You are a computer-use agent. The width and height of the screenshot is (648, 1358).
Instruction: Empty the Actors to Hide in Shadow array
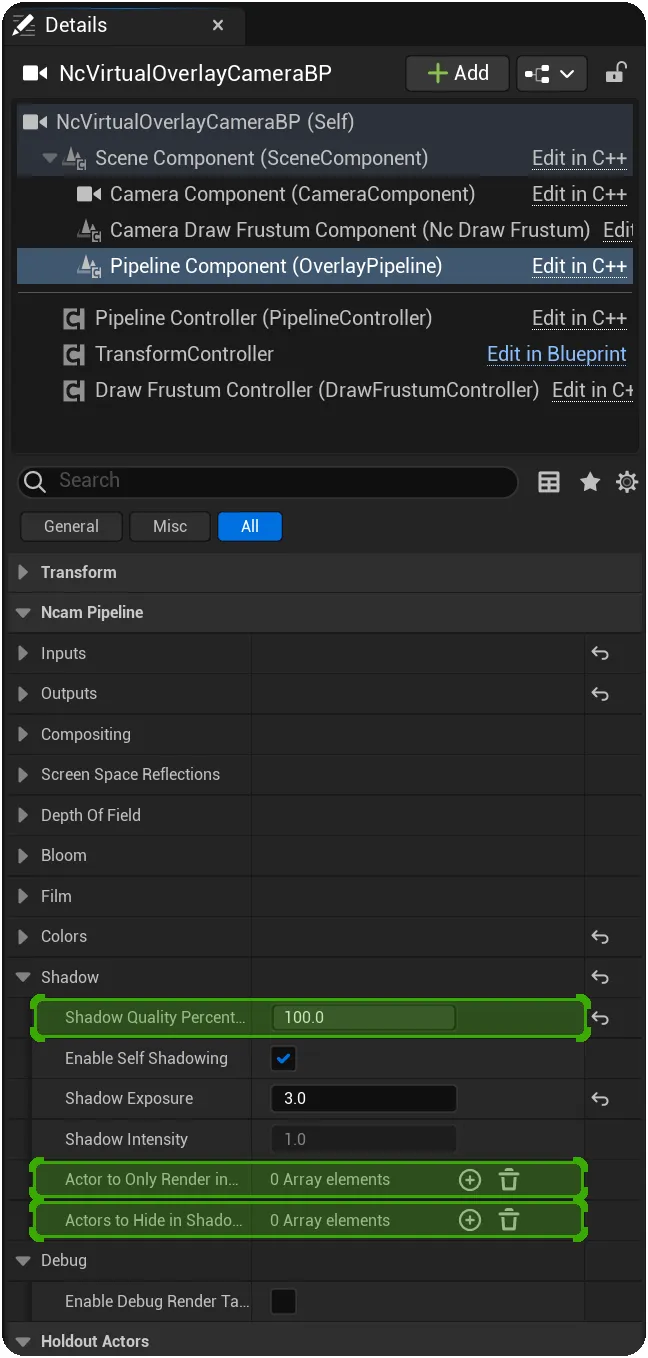509,1220
